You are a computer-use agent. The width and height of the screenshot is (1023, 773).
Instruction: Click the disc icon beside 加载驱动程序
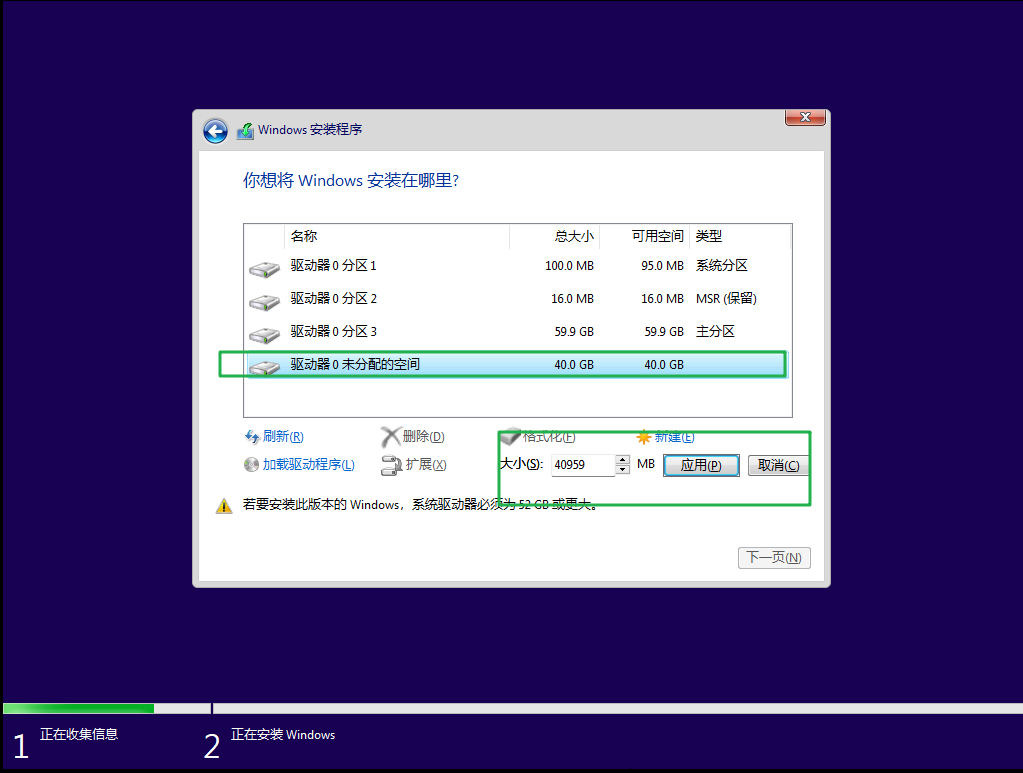pyautogui.click(x=251, y=464)
